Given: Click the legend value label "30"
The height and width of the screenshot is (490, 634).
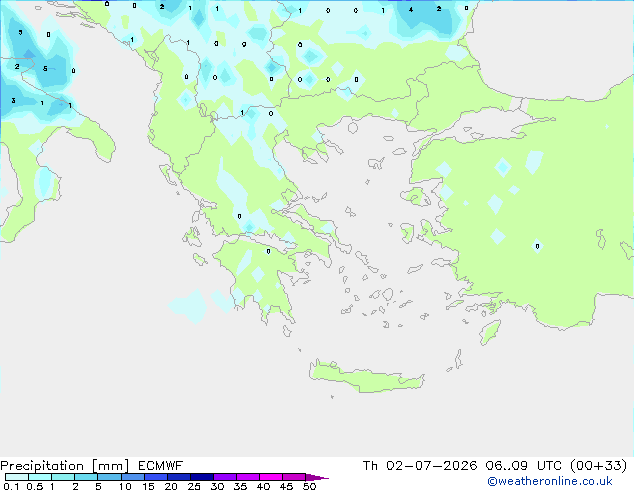Looking at the screenshot, I should (217, 486).
